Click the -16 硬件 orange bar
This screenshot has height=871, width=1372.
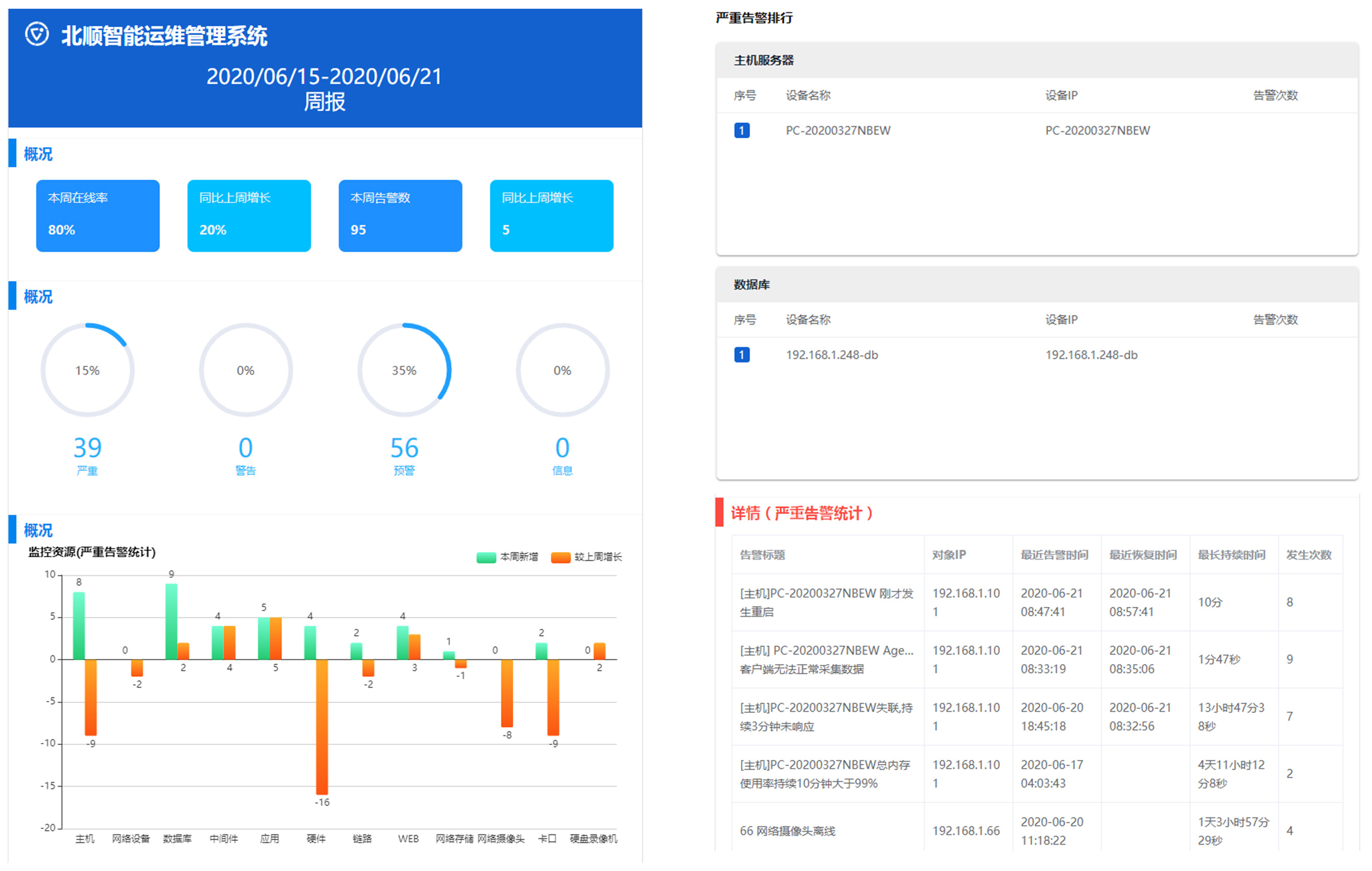(x=322, y=727)
